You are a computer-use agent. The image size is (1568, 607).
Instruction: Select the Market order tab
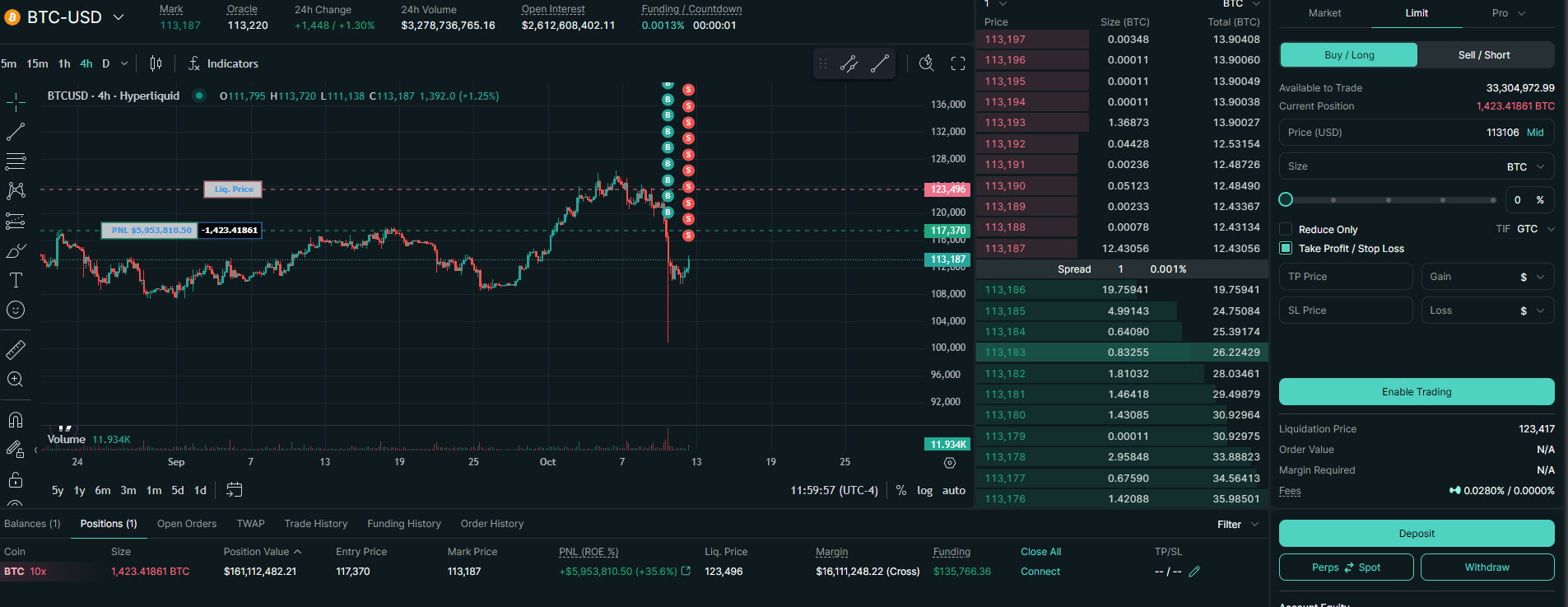pyautogui.click(x=1324, y=13)
